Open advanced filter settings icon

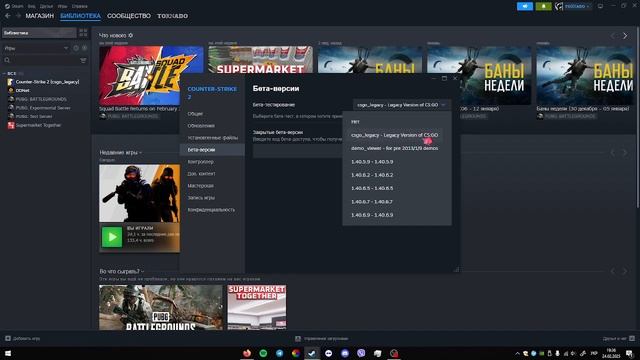pos(83,60)
